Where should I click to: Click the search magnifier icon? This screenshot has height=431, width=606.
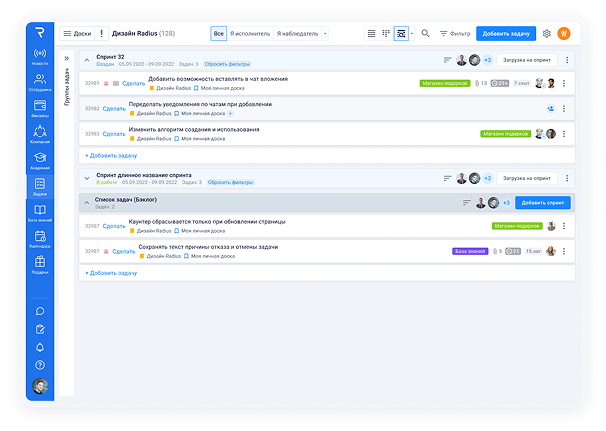426,33
